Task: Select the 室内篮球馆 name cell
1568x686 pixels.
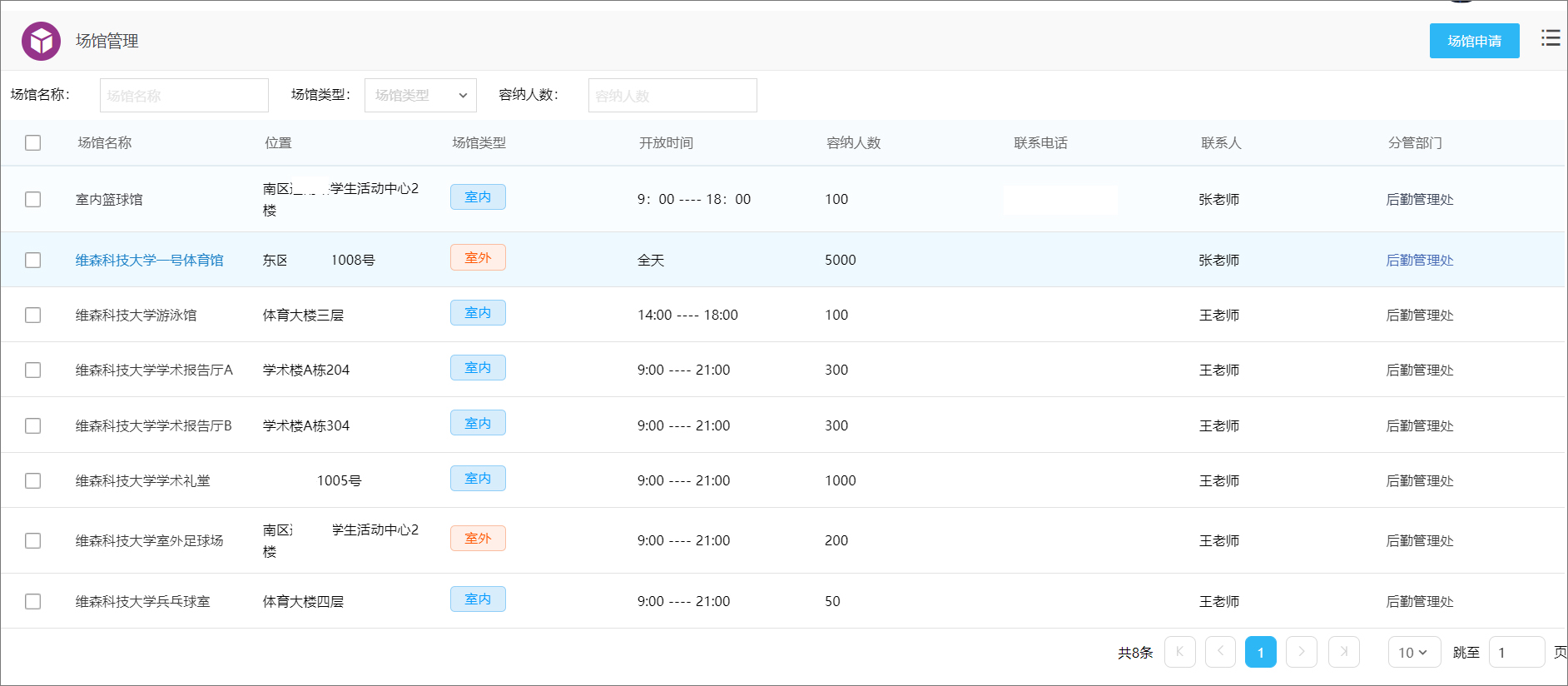Action: 109,199
